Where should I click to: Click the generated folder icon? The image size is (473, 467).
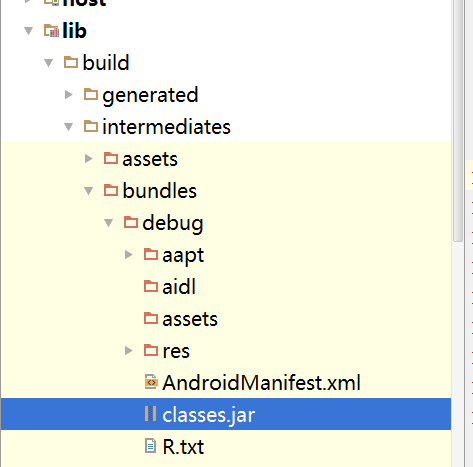point(91,94)
